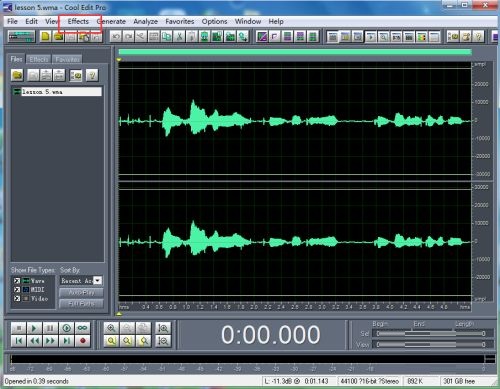This screenshot has width=500, height=389.
Task: Expand the Sort By dropdown
Action: tap(98, 281)
